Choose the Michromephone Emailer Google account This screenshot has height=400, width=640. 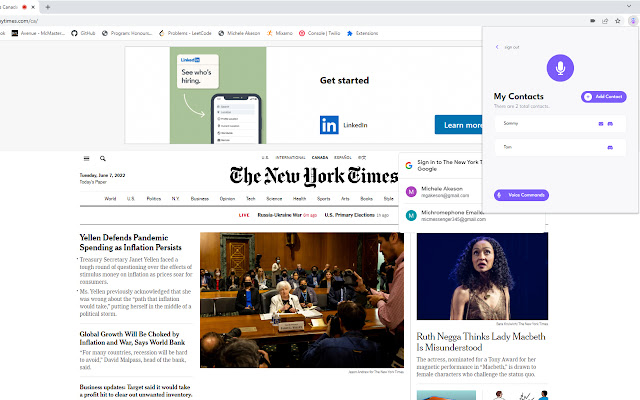click(x=444, y=216)
